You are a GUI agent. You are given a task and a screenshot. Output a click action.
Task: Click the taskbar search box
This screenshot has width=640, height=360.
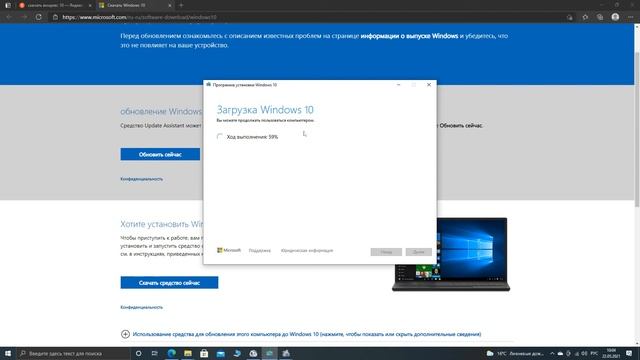[73, 353]
